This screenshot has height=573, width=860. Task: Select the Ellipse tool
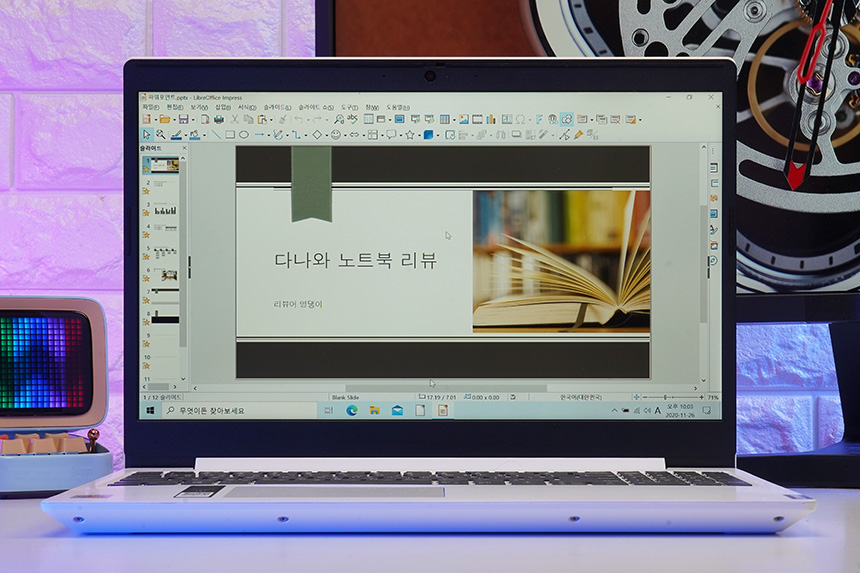(244, 134)
